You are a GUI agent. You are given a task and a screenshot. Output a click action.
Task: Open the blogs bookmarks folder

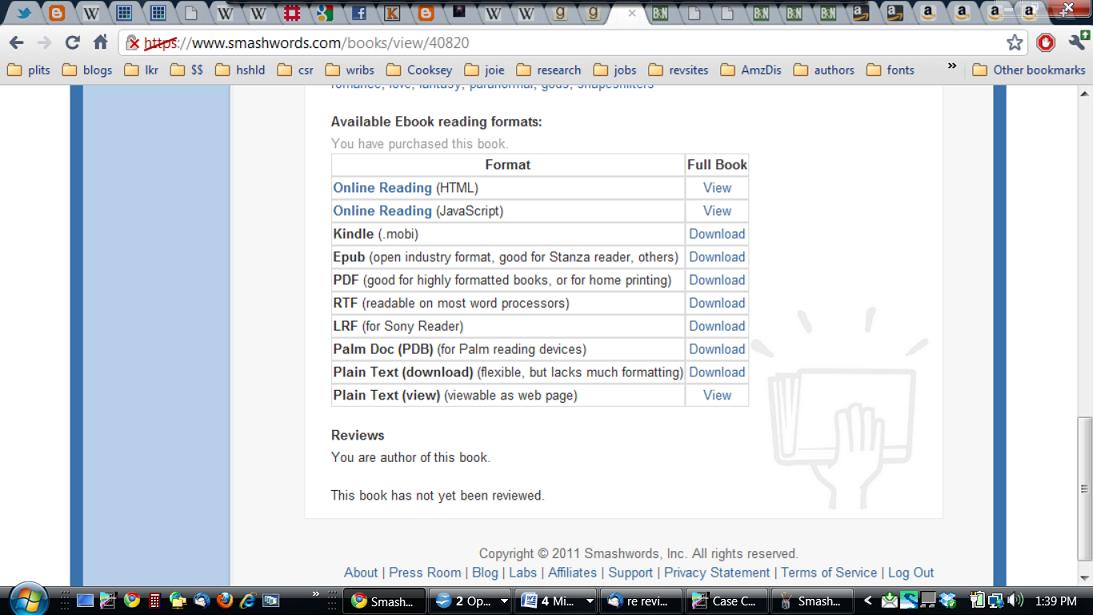click(87, 70)
